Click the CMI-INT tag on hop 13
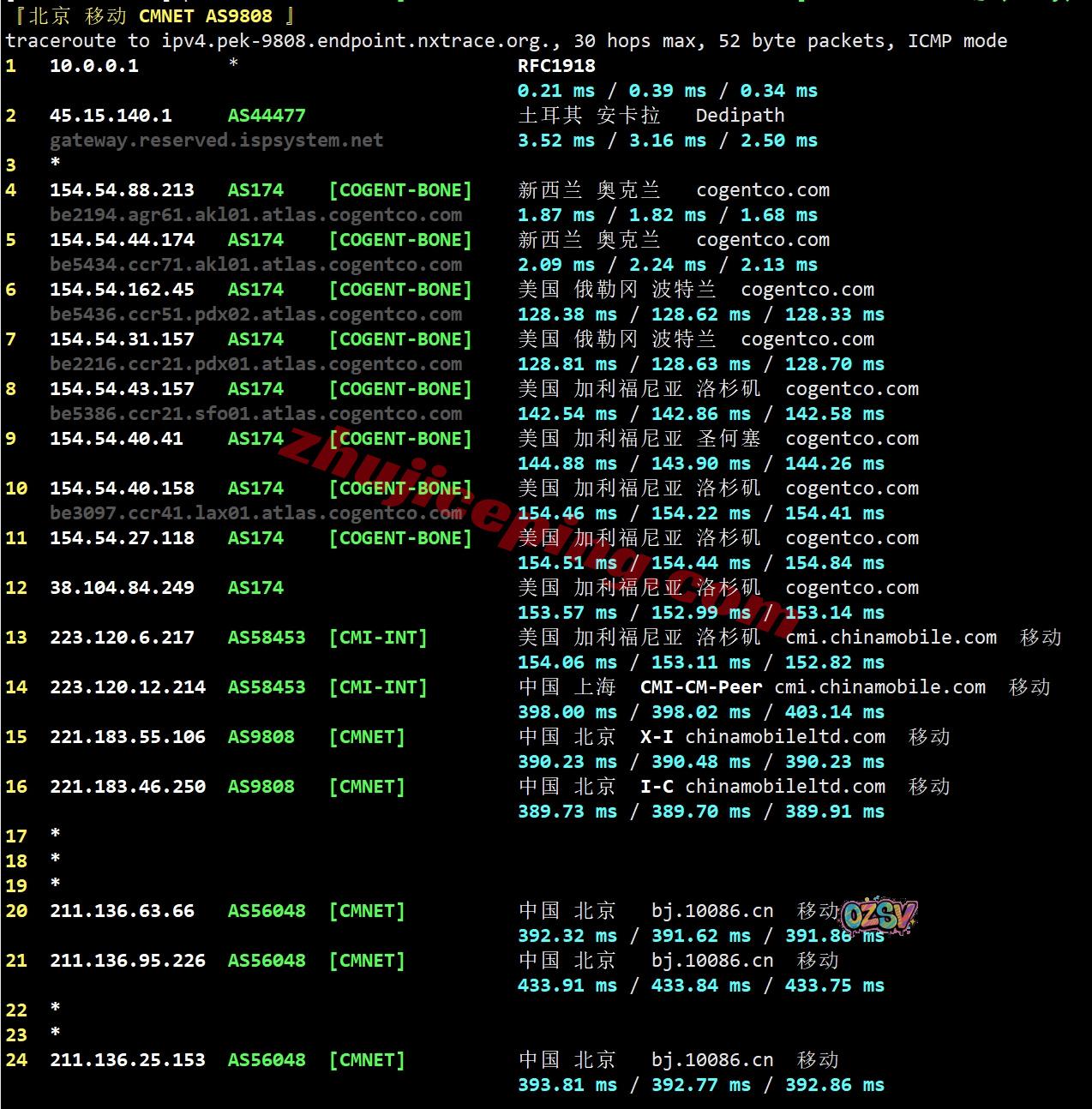The image size is (1092, 1109). pyautogui.click(x=377, y=638)
